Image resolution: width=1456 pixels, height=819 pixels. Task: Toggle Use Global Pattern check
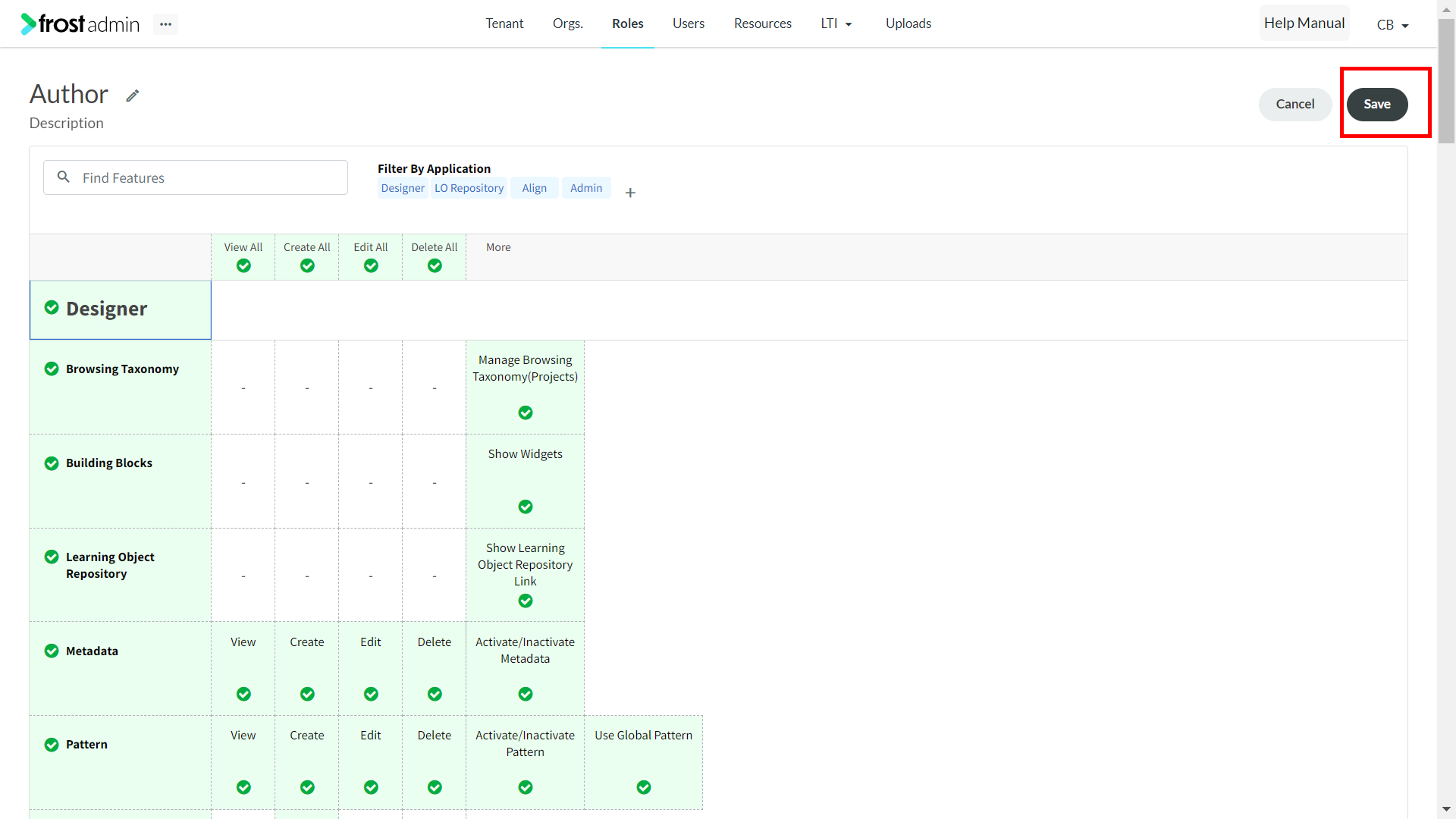[x=644, y=787]
